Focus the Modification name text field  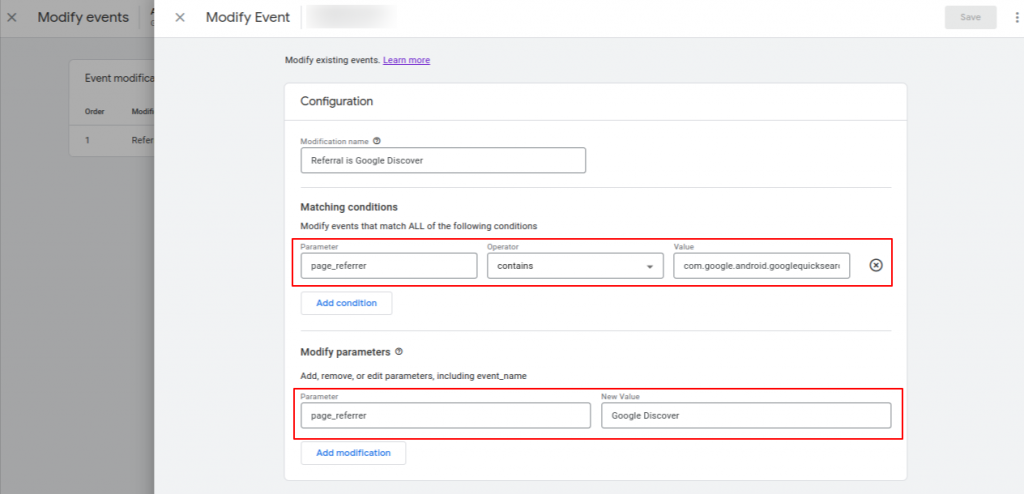point(442,160)
